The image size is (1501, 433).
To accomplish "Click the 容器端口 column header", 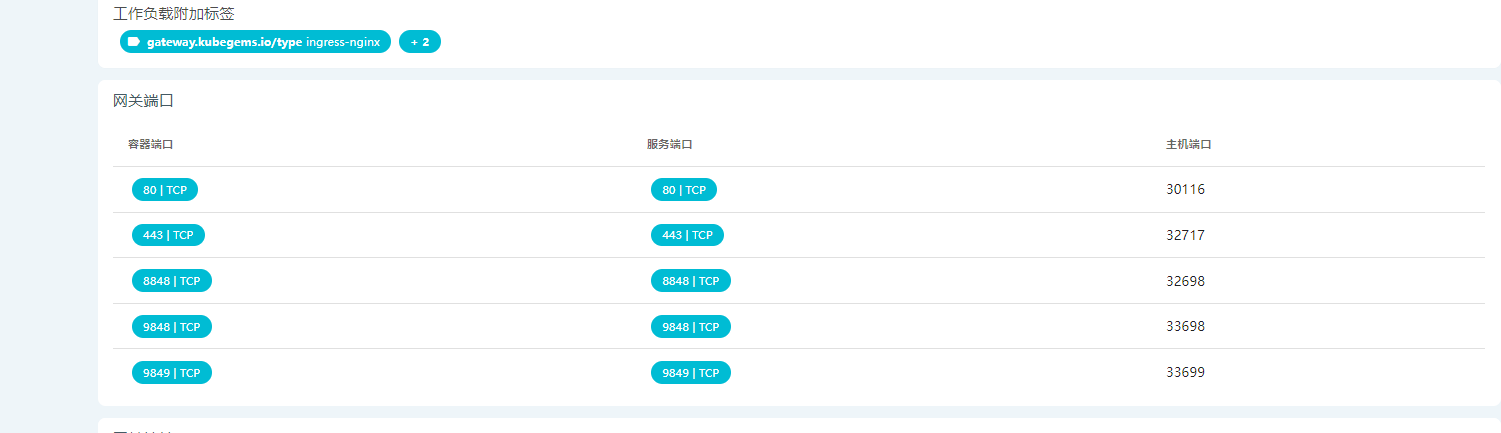I will tap(150, 145).
